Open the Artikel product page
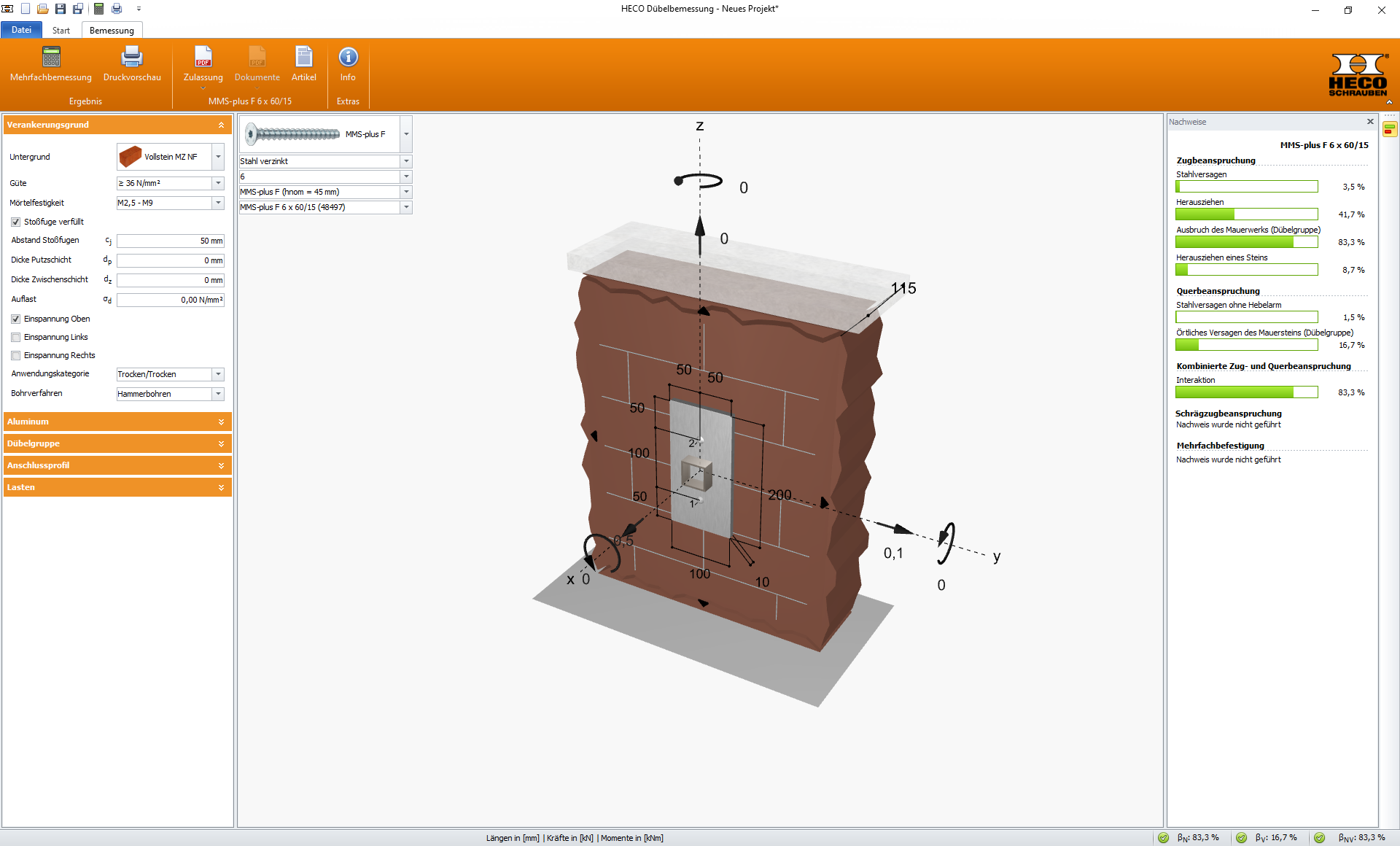The image size is (1400, 846). click(304, 63)
